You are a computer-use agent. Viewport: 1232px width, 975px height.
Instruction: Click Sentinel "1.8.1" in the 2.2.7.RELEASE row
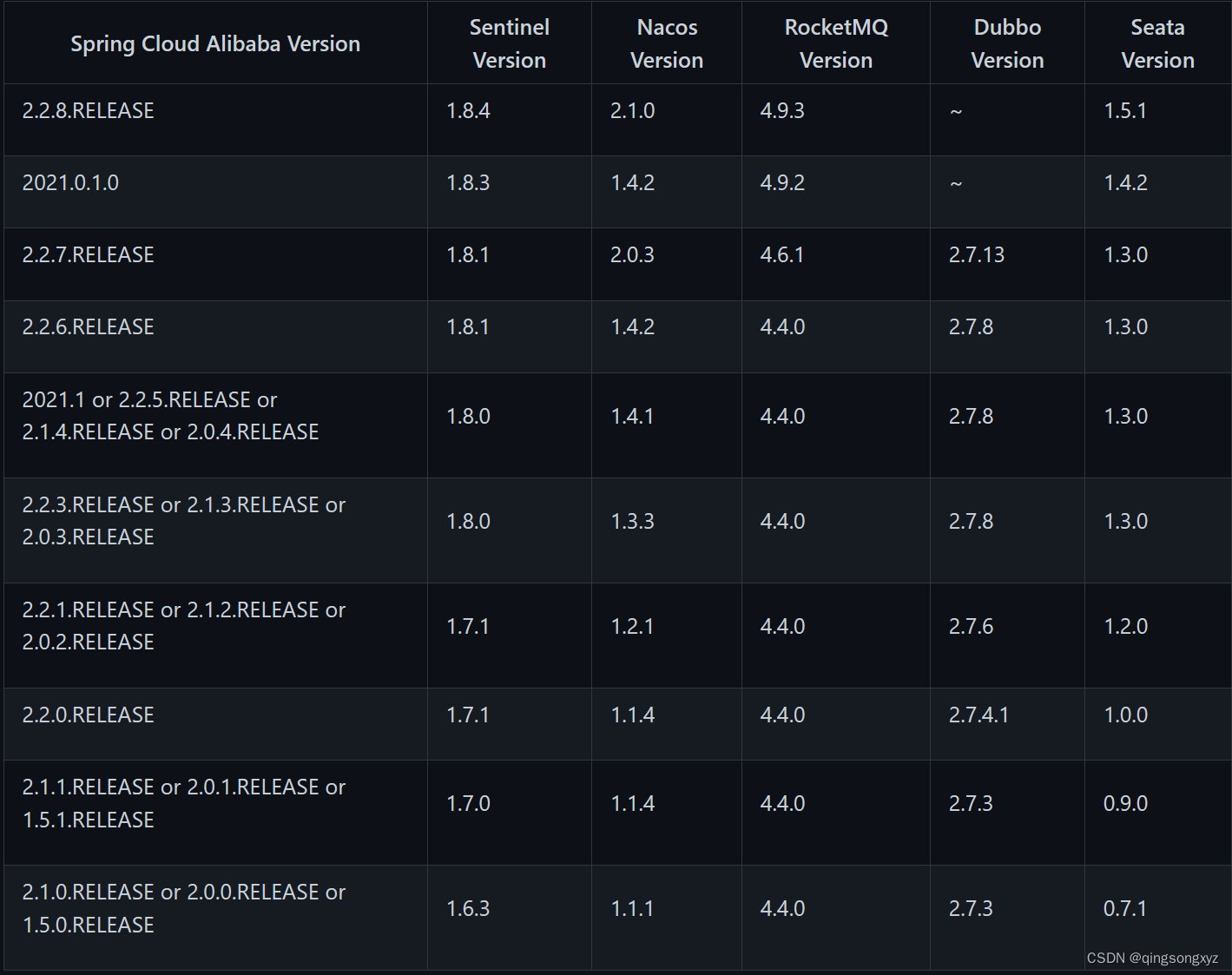(x=468, y=255)
